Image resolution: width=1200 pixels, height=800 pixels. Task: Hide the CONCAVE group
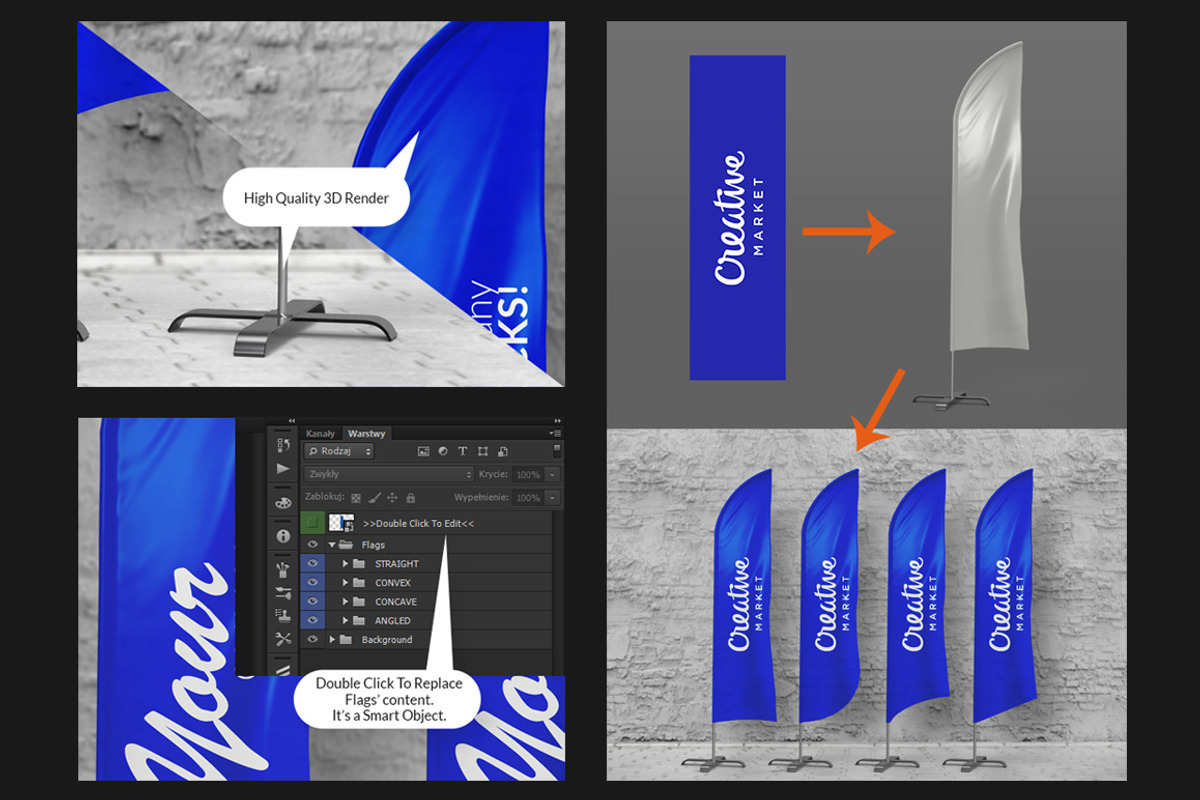click(x=312, y=602)
